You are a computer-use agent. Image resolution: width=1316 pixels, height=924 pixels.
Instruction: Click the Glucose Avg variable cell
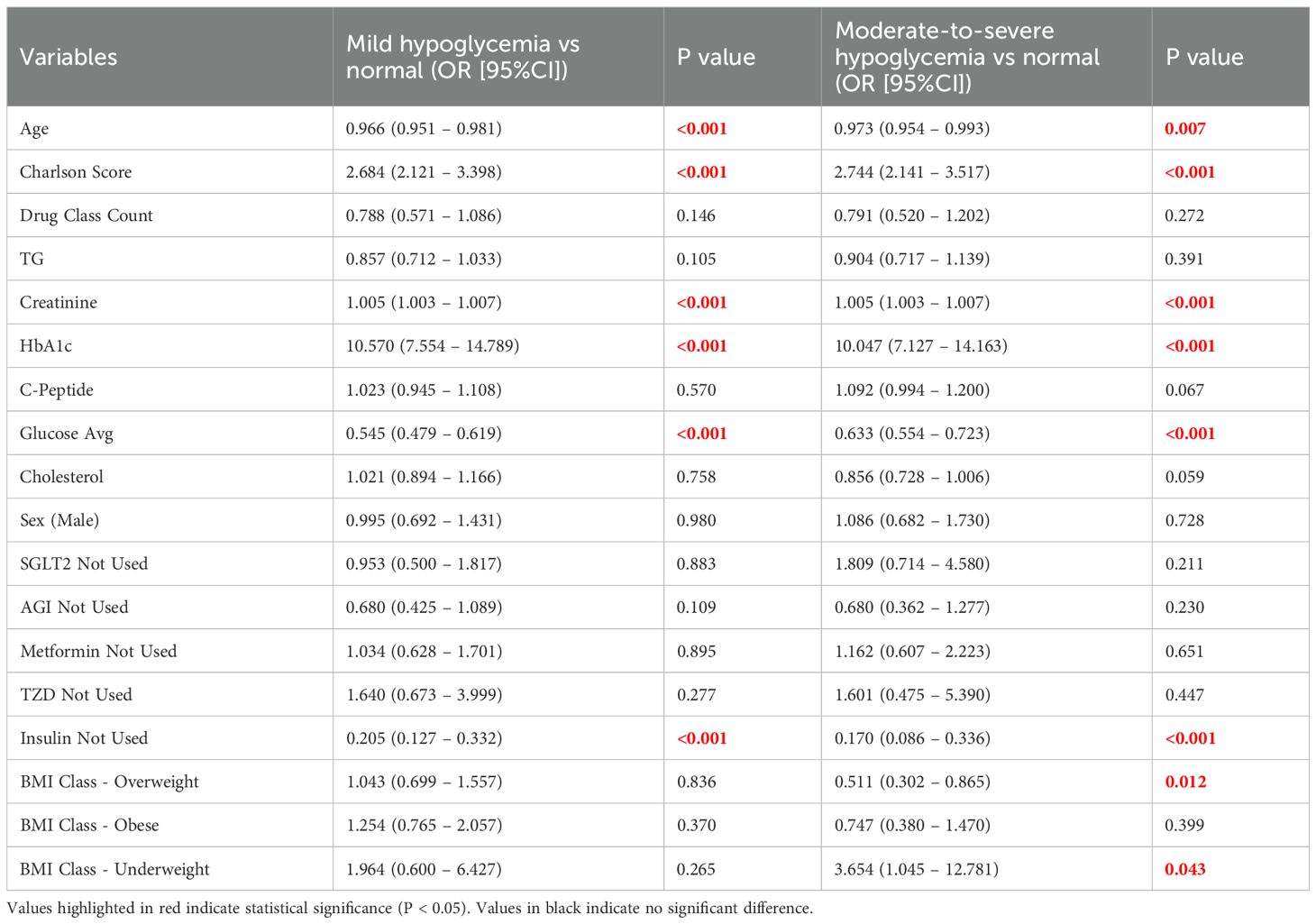[67, 434]
